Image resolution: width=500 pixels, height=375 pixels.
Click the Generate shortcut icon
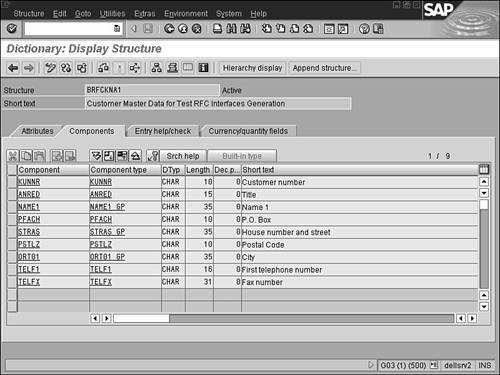click(x=343, y=29)
